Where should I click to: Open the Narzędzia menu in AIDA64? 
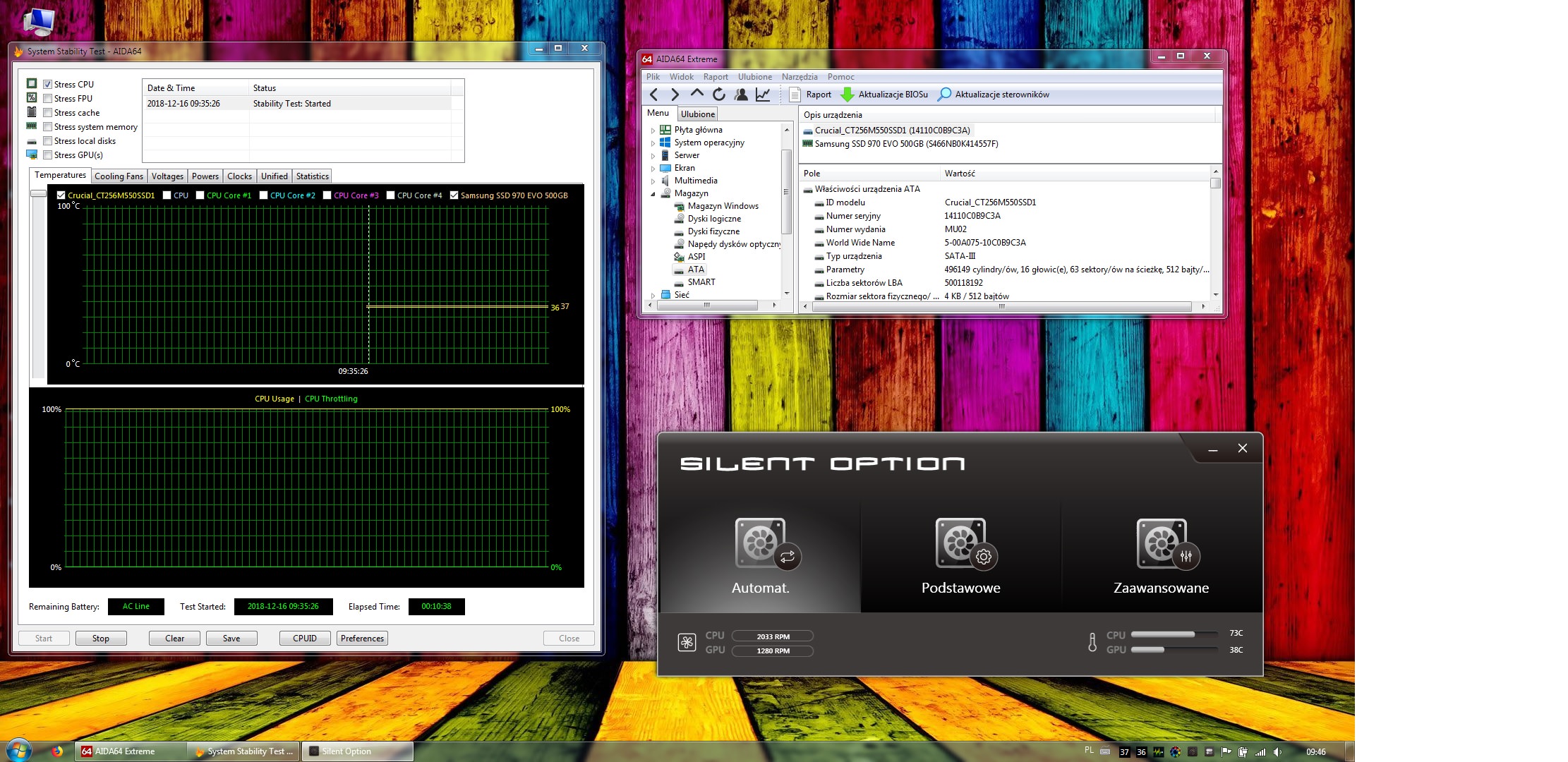(800, 77)
